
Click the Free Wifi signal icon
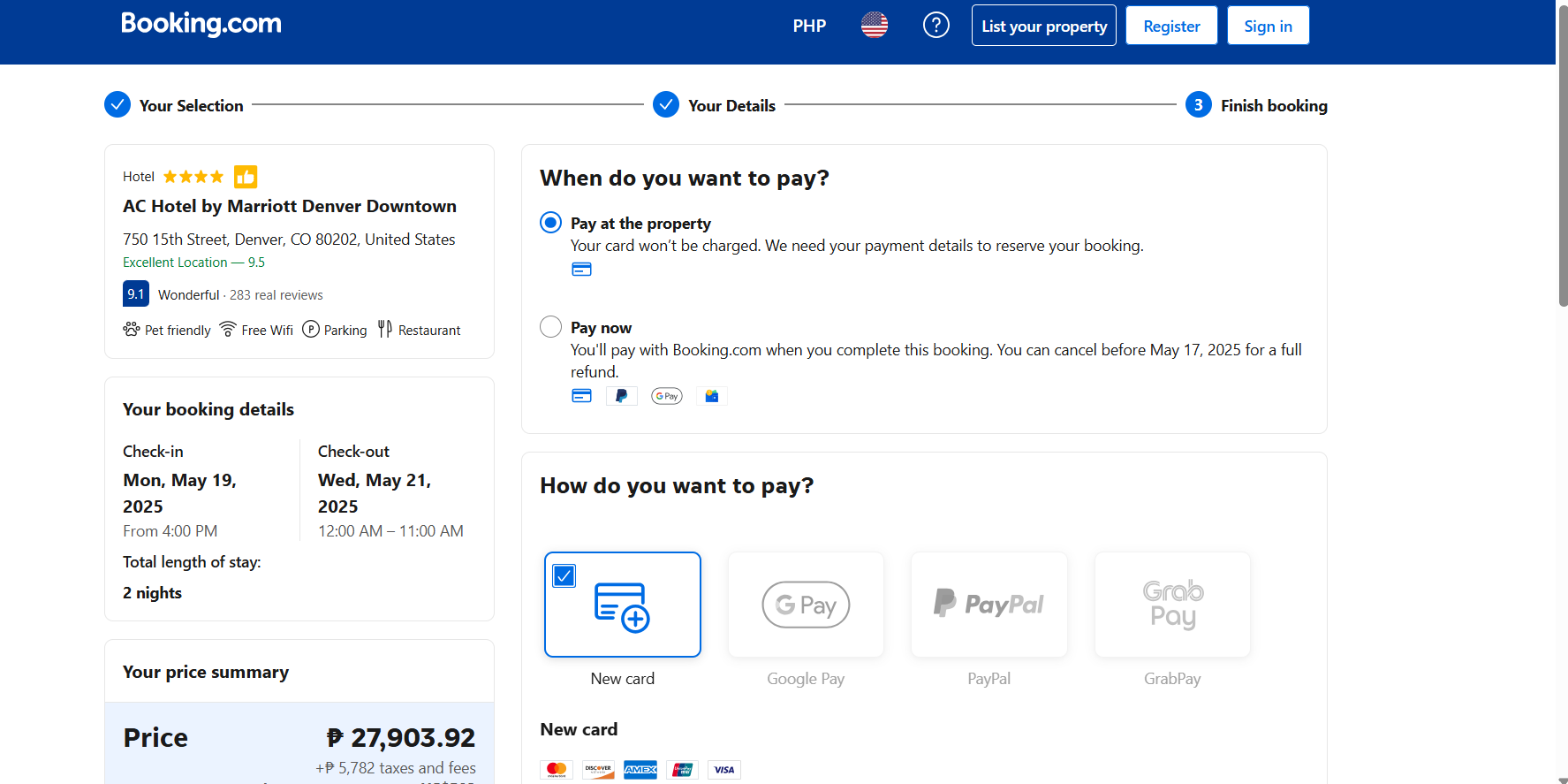click(228, 330)
